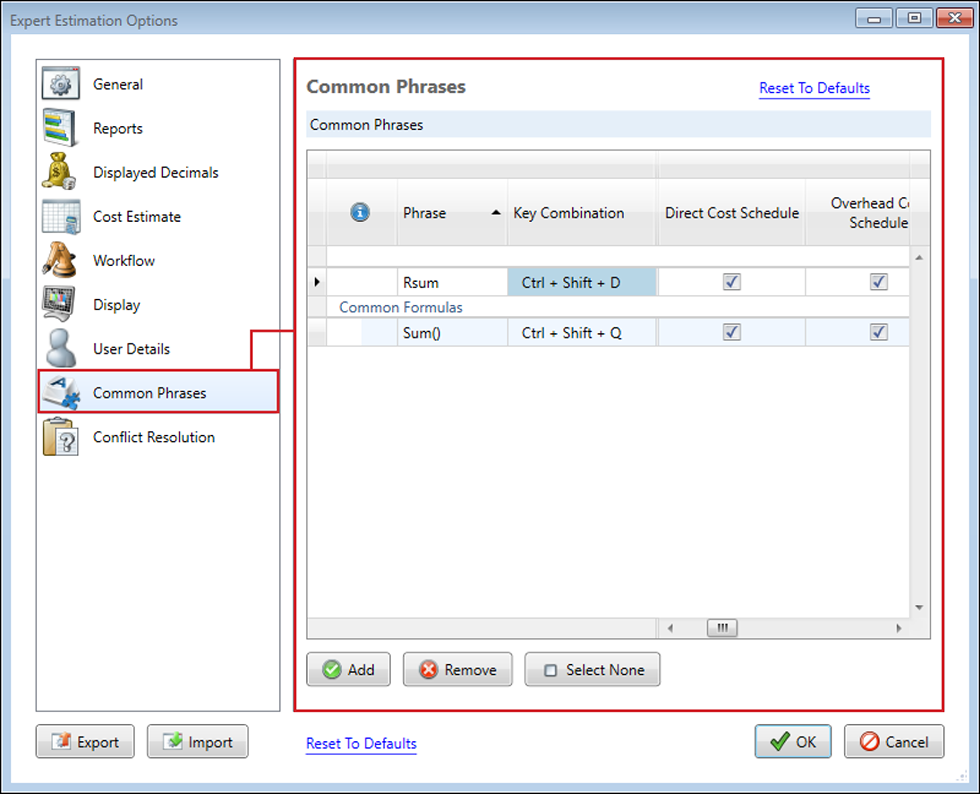
Task: Open the General settings gear icon
Action: pyautogui.click(x=60, y=84)
